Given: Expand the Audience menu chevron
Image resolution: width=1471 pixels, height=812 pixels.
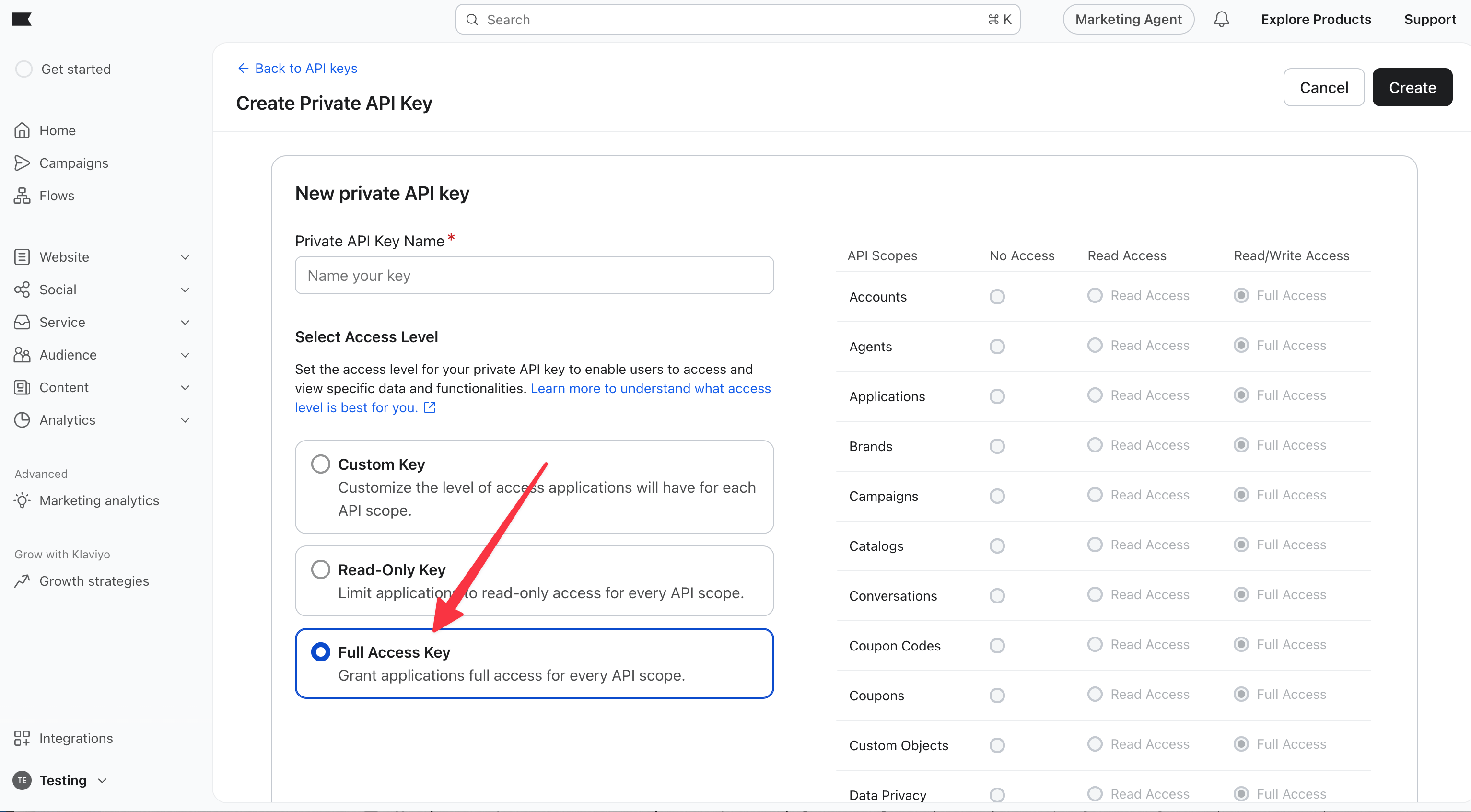Looking at the screenshot, I should pos(185,355).
